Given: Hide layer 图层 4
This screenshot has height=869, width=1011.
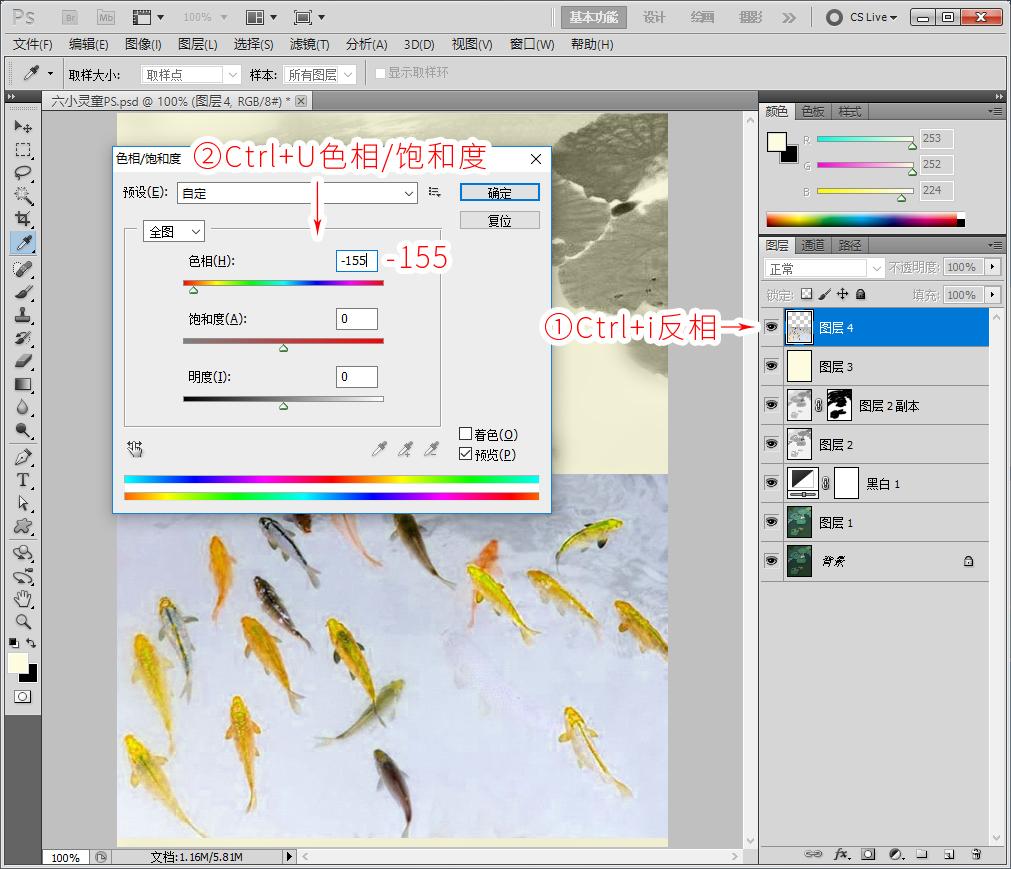Looking at the screenshot, I should [x=771, y=327].
